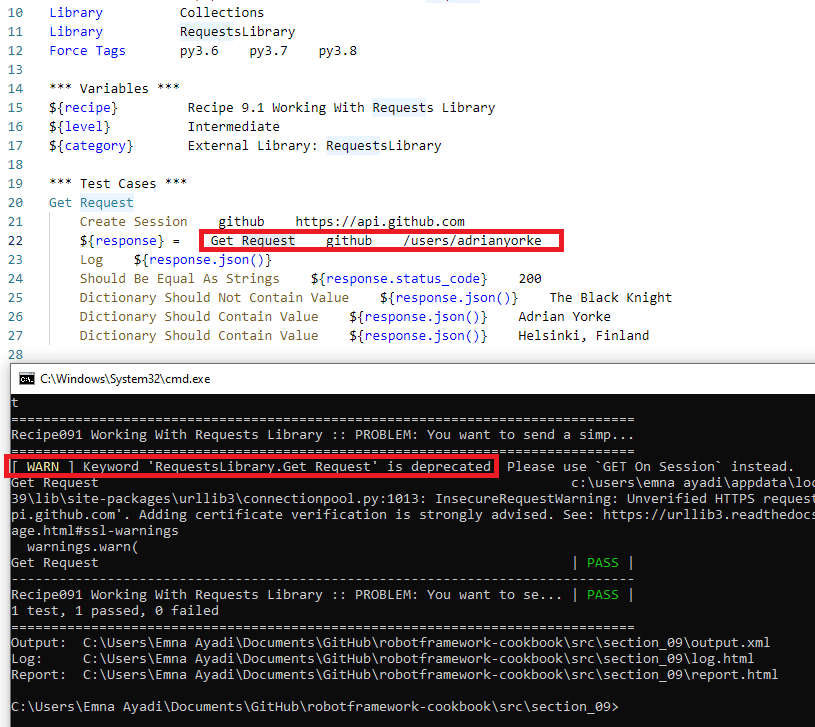This screenshot has height=727, width=815.
Task: Click the 'py3.7' tag
Action: click(268, 51)
